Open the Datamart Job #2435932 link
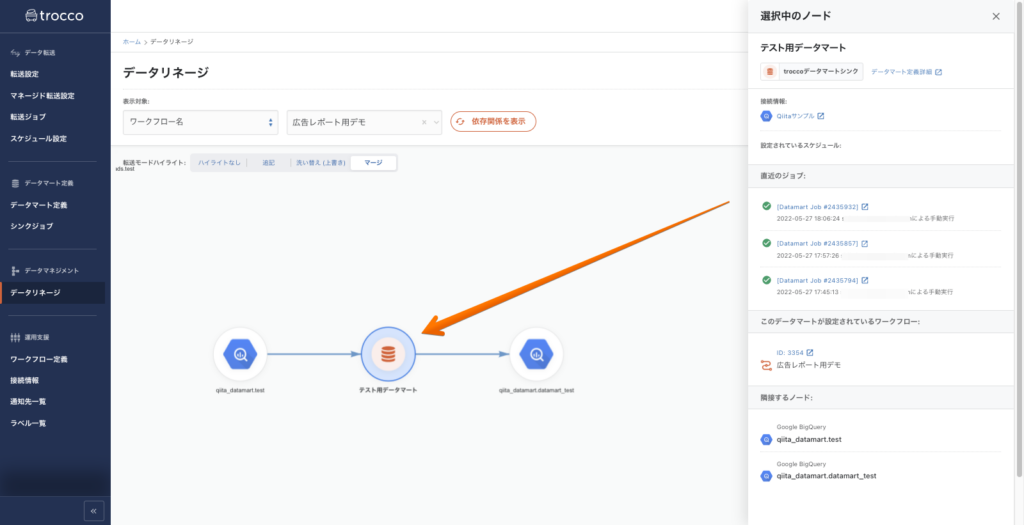This screenshot has width=1024, height=525. (817, 207)
